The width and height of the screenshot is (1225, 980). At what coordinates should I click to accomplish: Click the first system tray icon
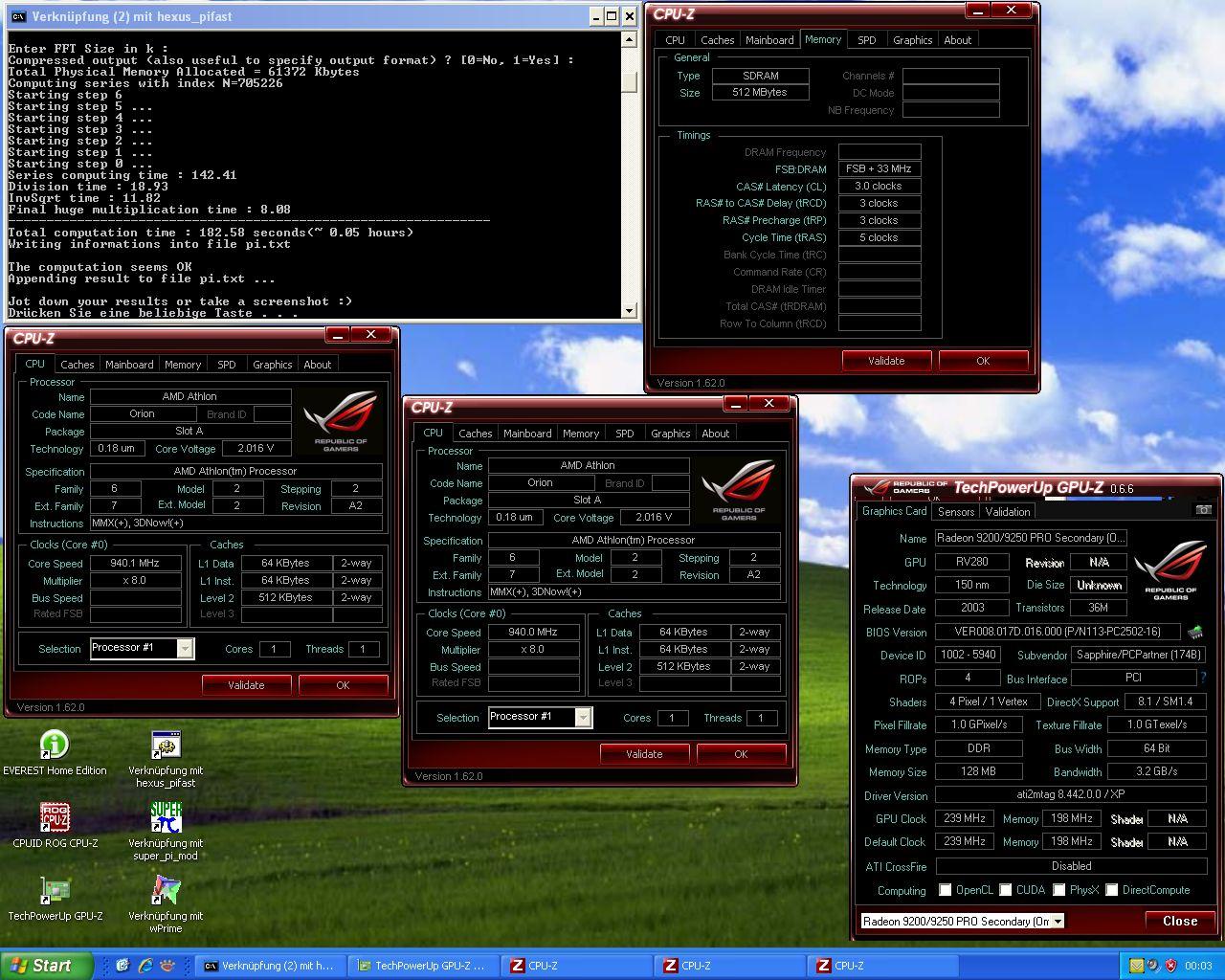point(1137,966)
